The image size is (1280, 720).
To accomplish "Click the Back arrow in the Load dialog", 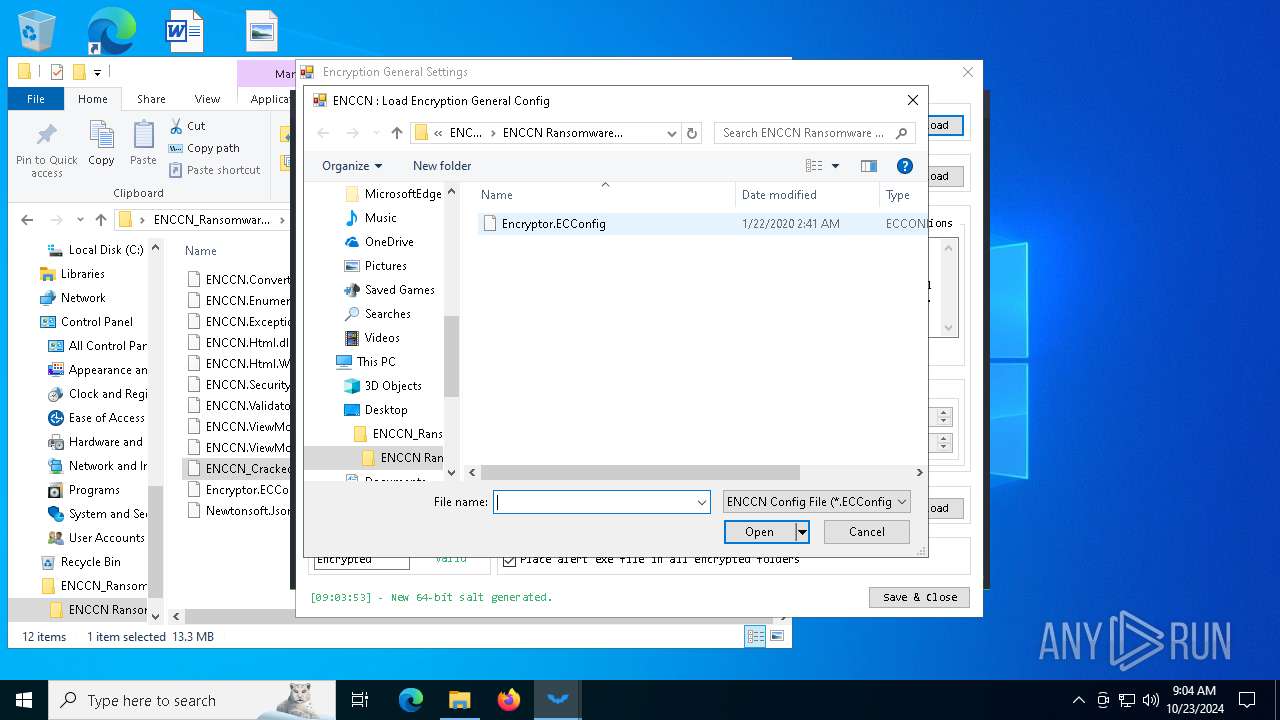I will point(323,133).
